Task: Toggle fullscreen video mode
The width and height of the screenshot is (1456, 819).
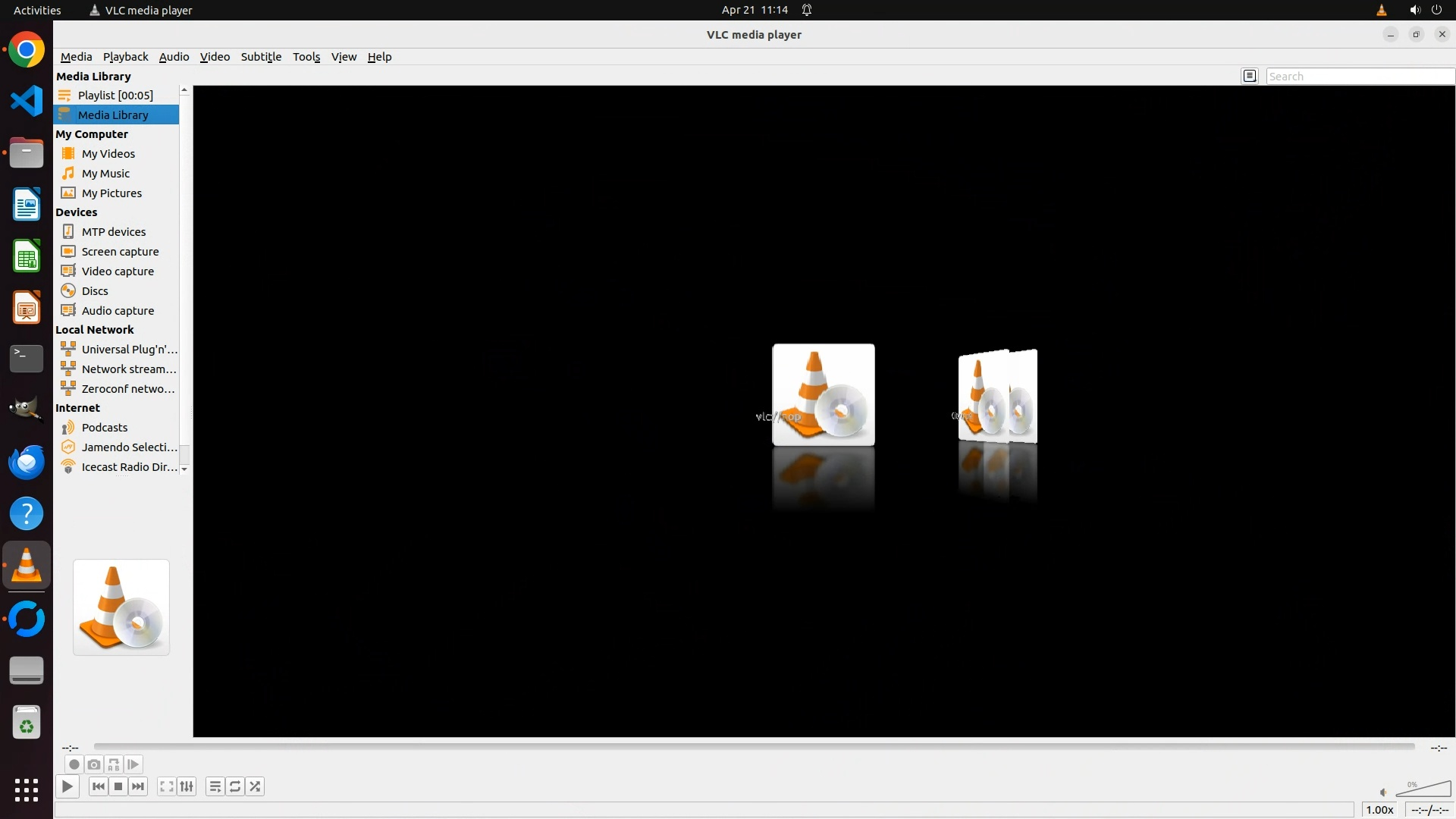Action: (167, 786)
